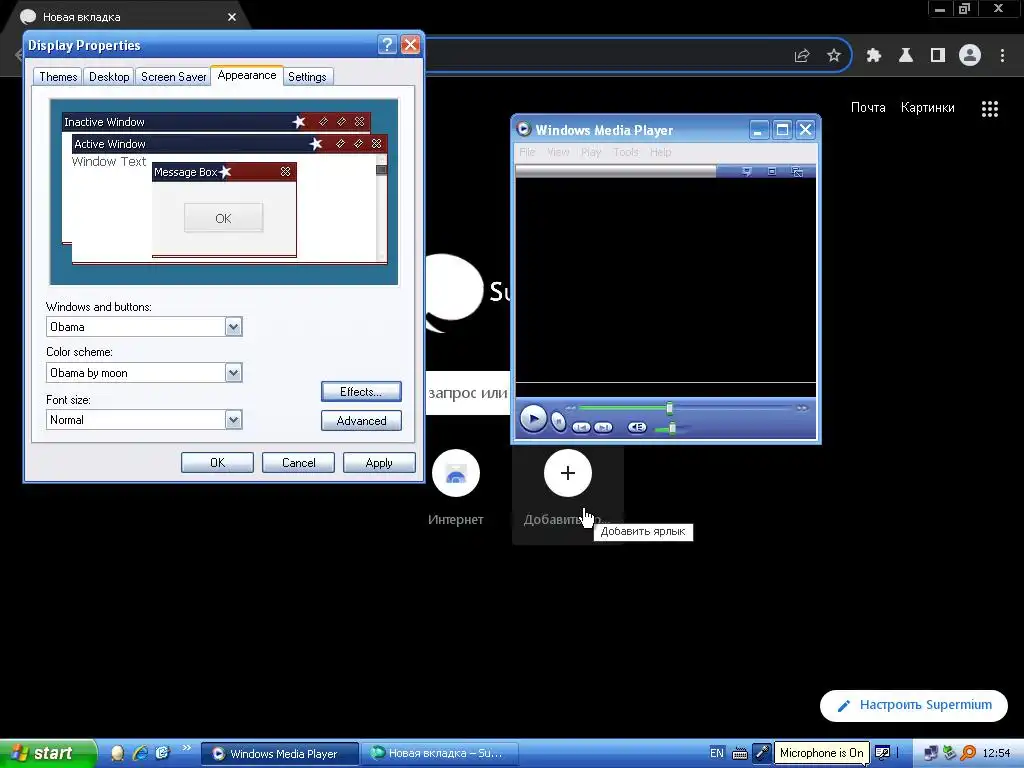Adjust Media Player volume slider
Screen dimensions: 1024x768
coord(672,428)
